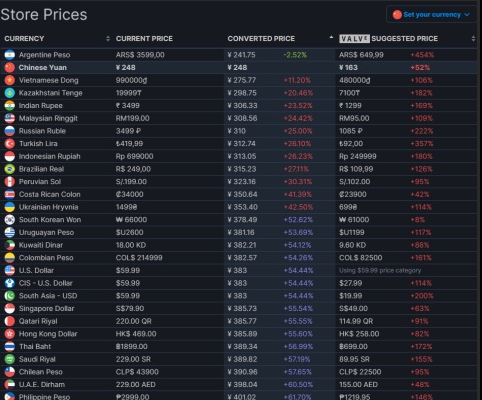Click the -2.52% converted difference
This screenshot has width=482, height=400.
pyautogui.click(x=295, y=55)
